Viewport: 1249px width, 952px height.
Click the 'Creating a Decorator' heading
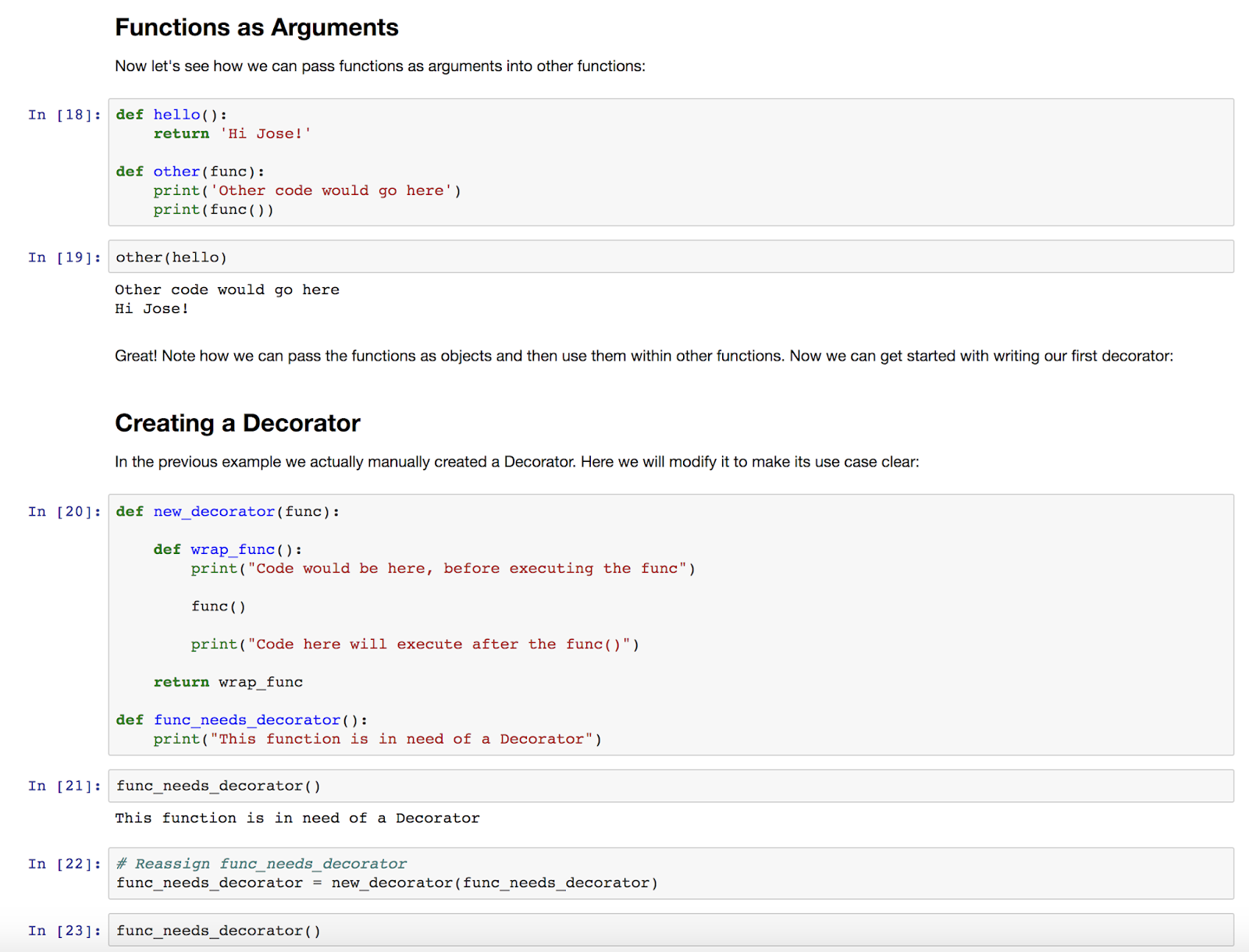(237, 423)
